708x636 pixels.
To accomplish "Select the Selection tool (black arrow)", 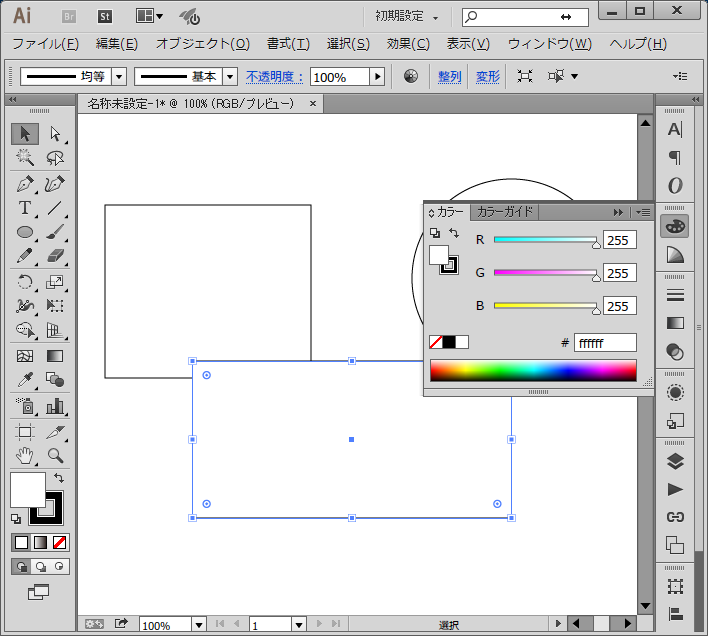I will [x=25, y=134].
